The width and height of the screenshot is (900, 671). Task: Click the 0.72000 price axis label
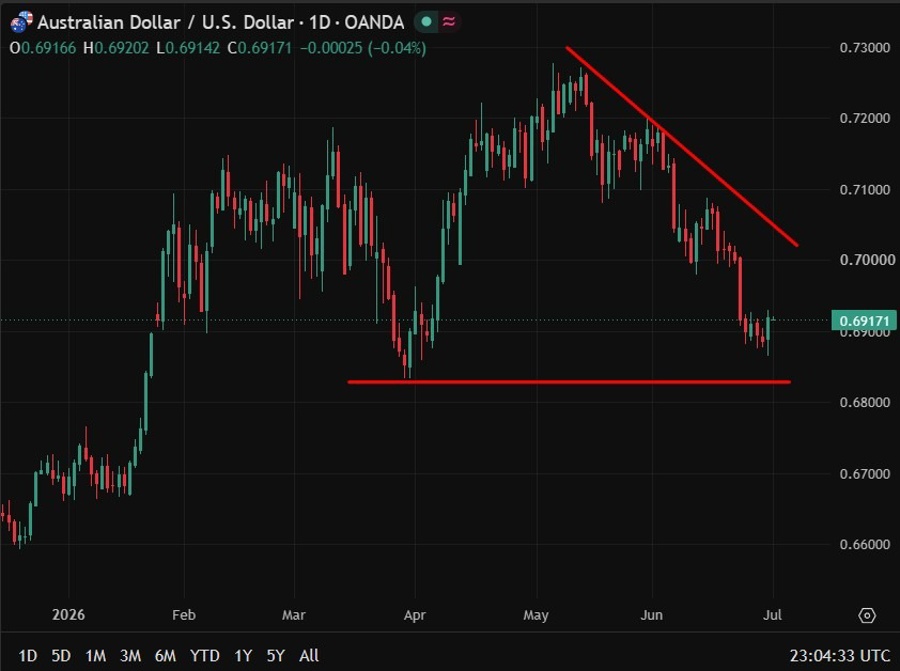click(865, 118)
